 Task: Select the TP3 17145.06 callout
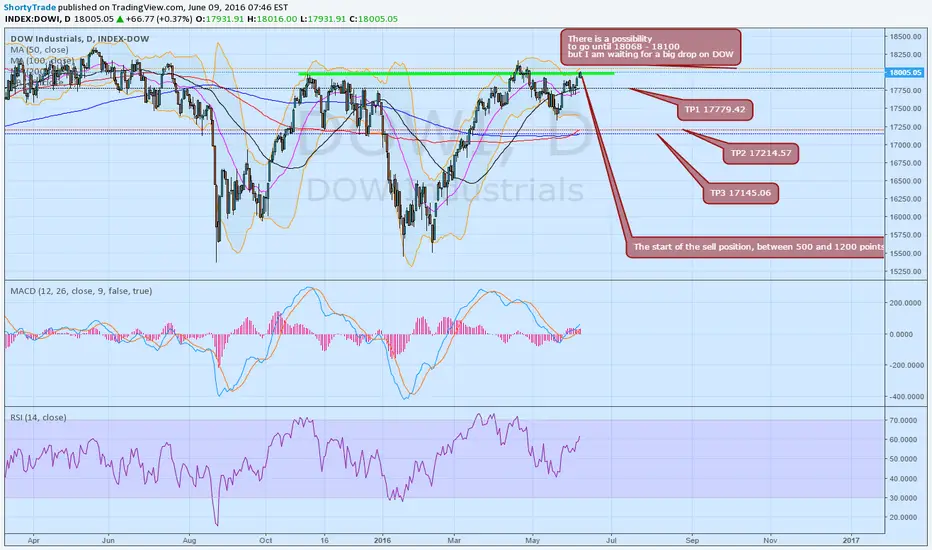(741, 193)
